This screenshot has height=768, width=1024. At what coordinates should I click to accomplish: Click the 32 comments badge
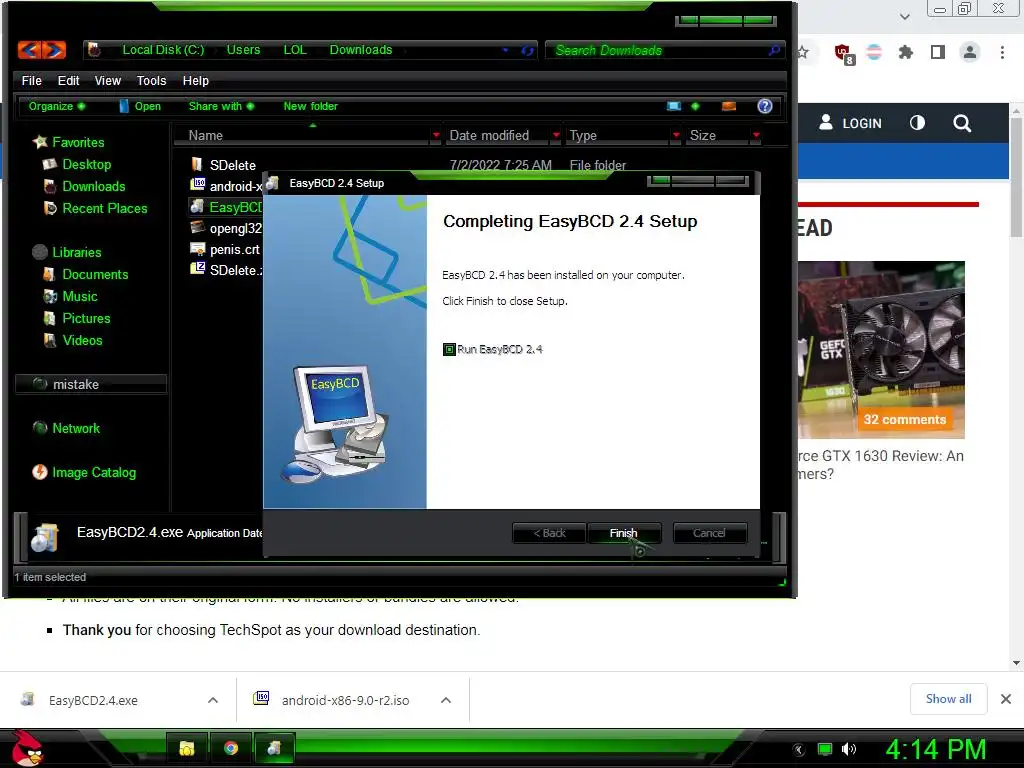(x=904, y=419)
